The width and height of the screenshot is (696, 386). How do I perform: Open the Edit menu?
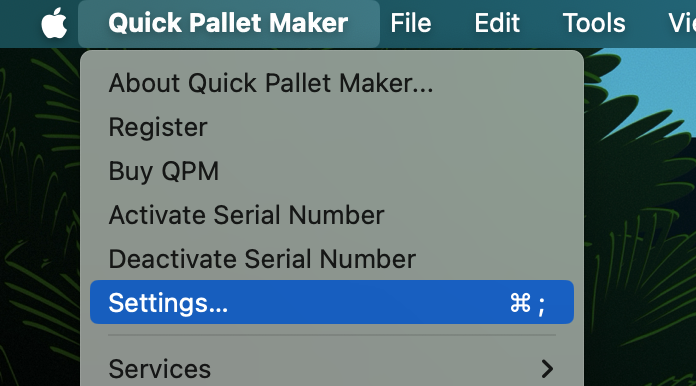(x=497, y=23)
